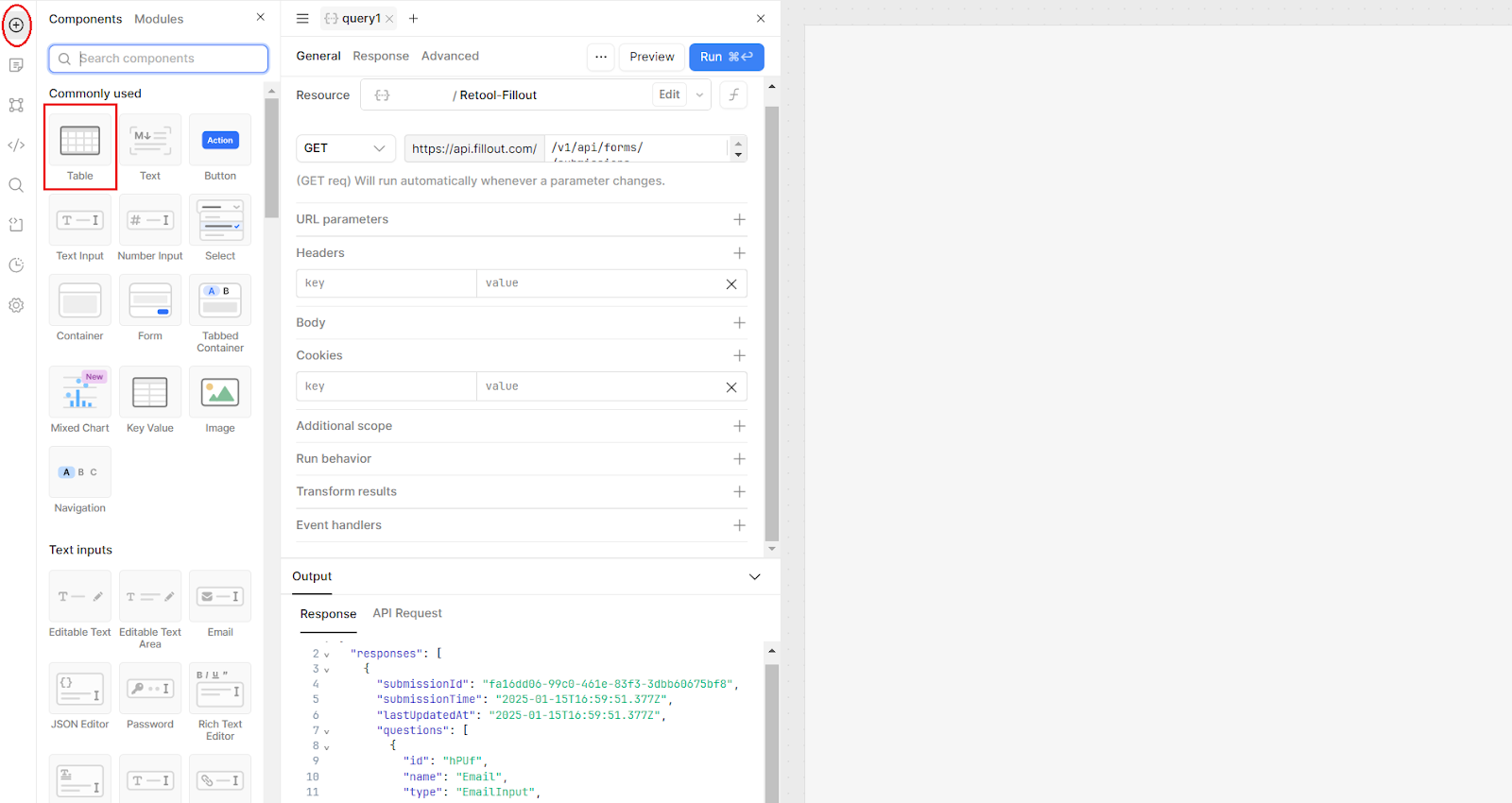Screen dimensions: 1512x803
Task: Select the Editable Text Area component
Action: pos(150,610)
